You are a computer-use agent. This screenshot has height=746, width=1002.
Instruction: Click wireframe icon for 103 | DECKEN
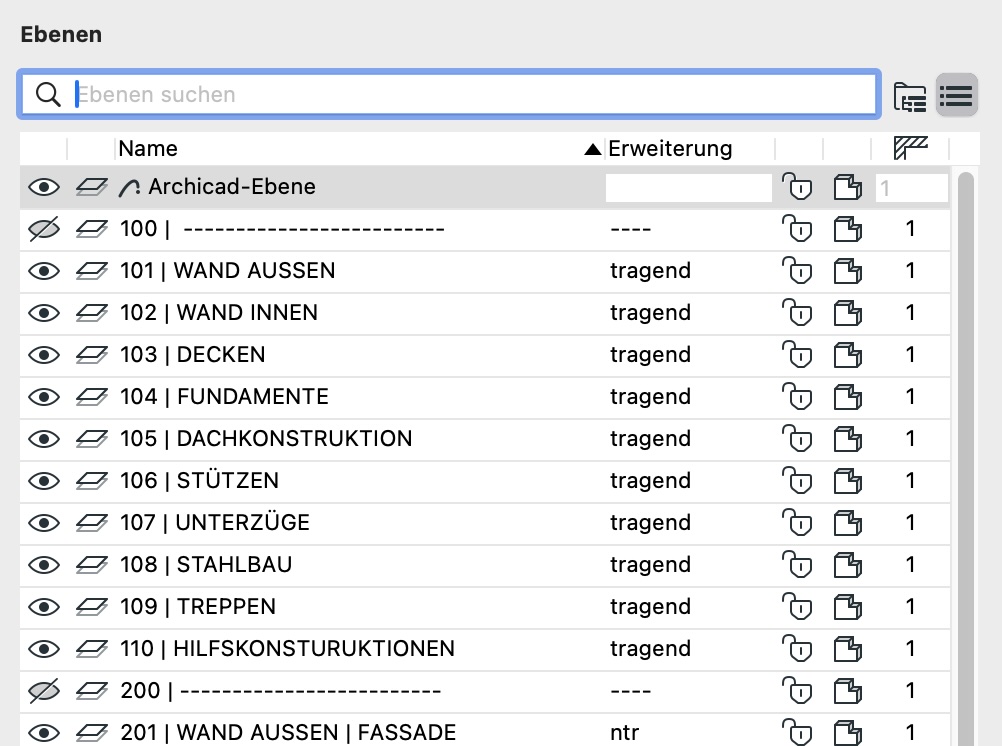[x=847, y=355]
